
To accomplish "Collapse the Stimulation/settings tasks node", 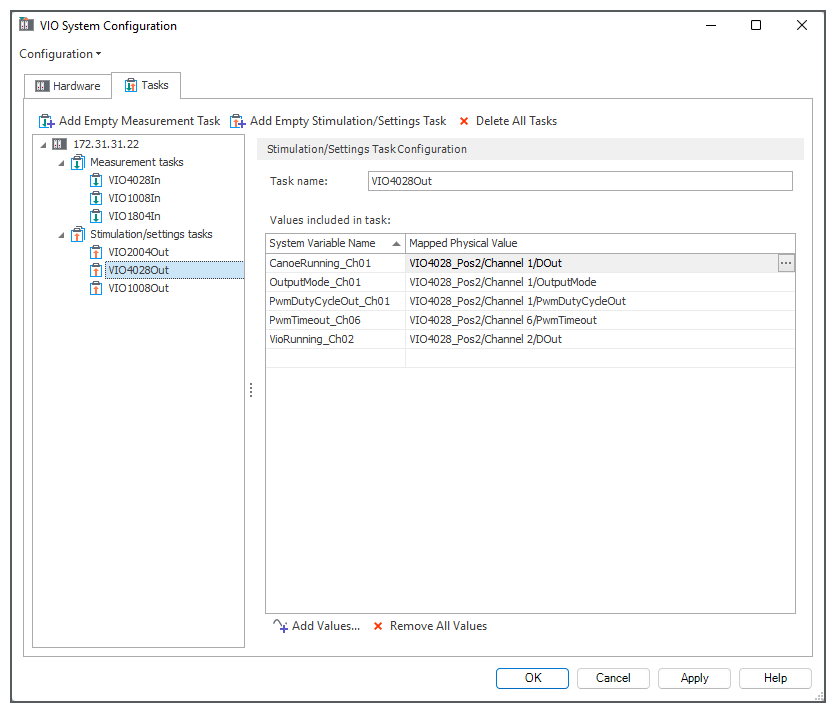I will (61, 235).
